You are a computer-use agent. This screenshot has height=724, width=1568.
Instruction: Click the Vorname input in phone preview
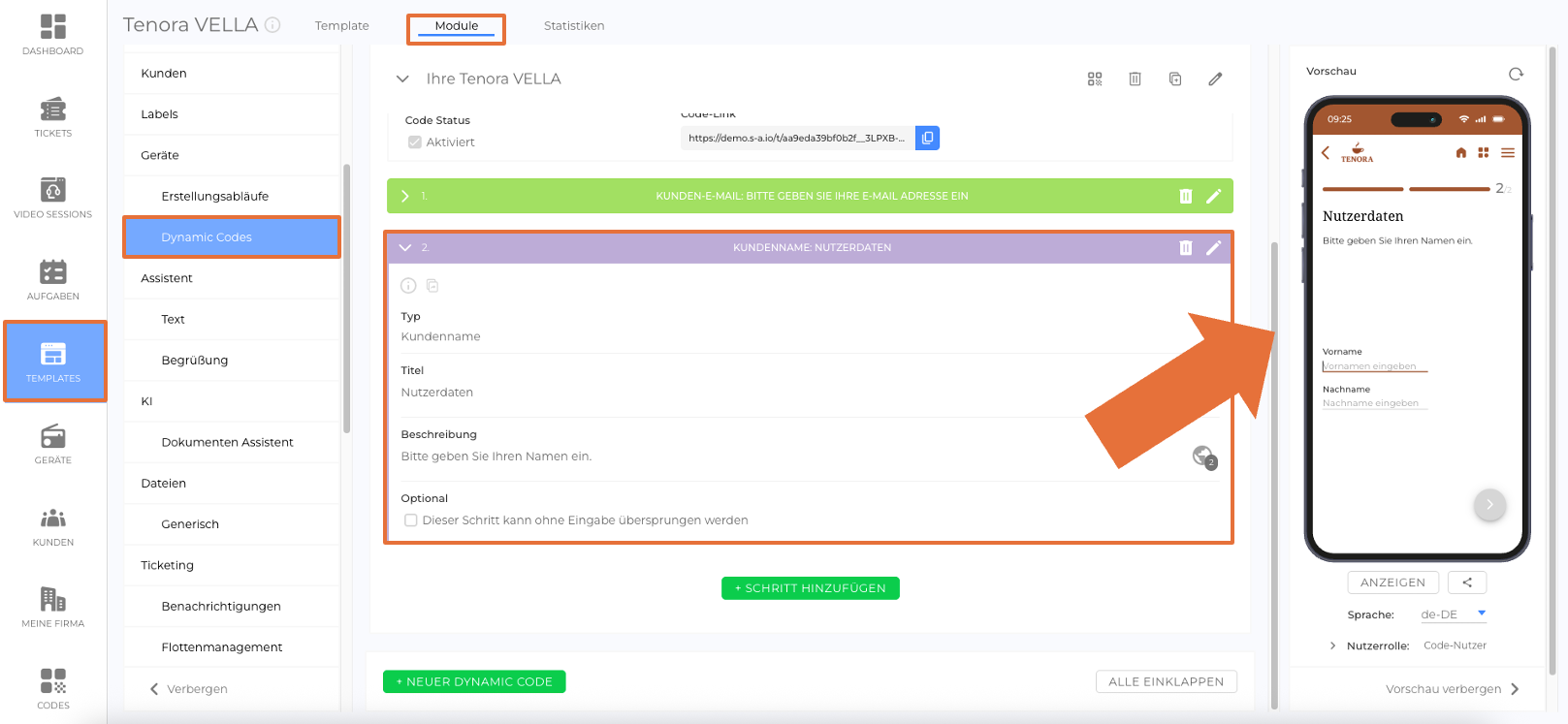point(1374,366)
